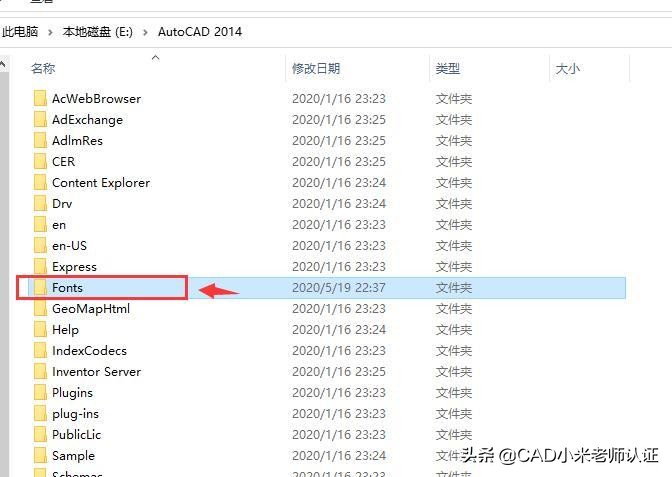Select the AdExchange folder name
This screenshot has width=672, height=477.
[87, 120]
